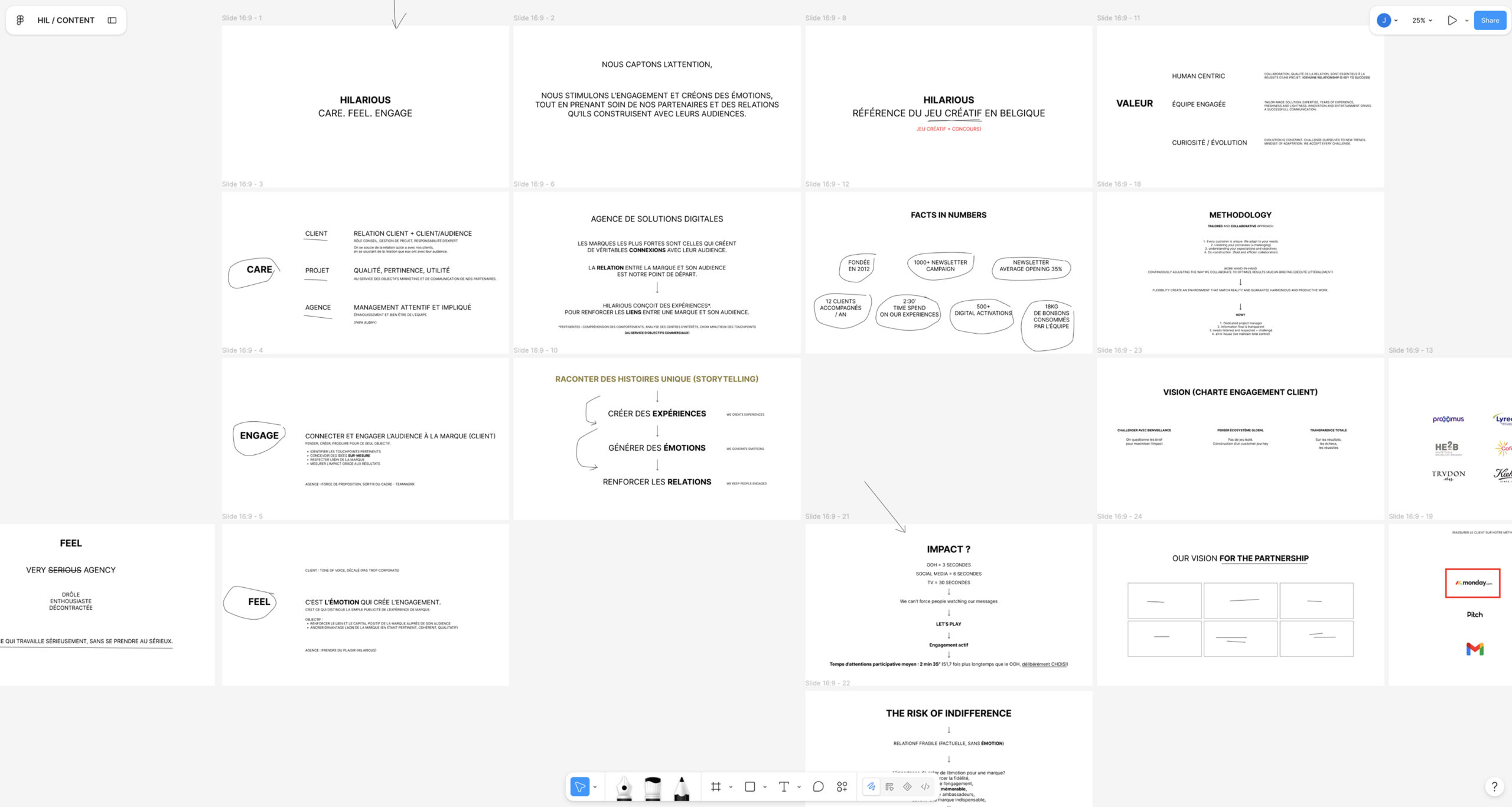Select the Brush tool
Image resolution: width=1512 pixels, height=807 pixels.
(x=653, y=788)
